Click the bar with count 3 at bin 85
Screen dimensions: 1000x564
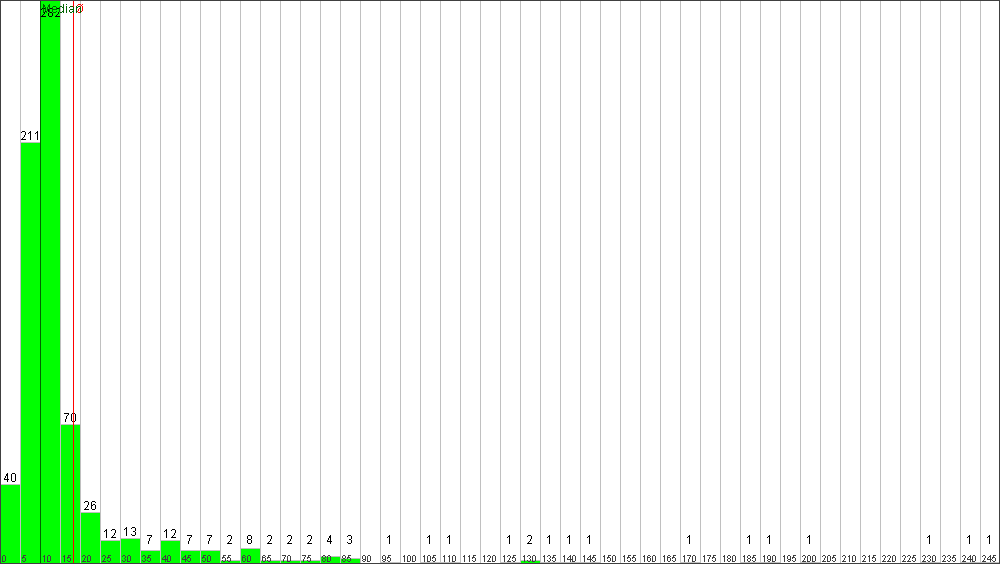(x=350, y=560)
